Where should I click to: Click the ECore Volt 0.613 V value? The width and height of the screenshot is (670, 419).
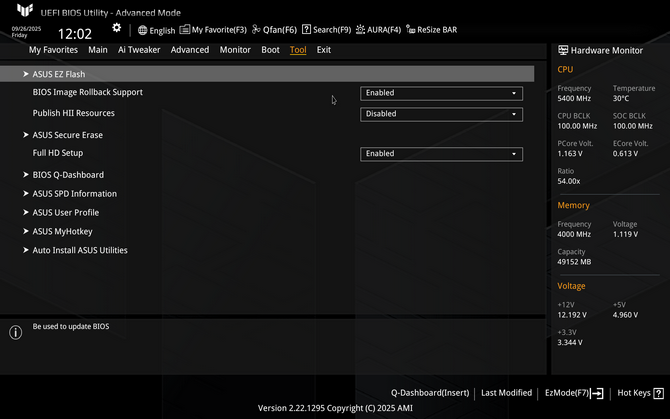click(625, 154)
